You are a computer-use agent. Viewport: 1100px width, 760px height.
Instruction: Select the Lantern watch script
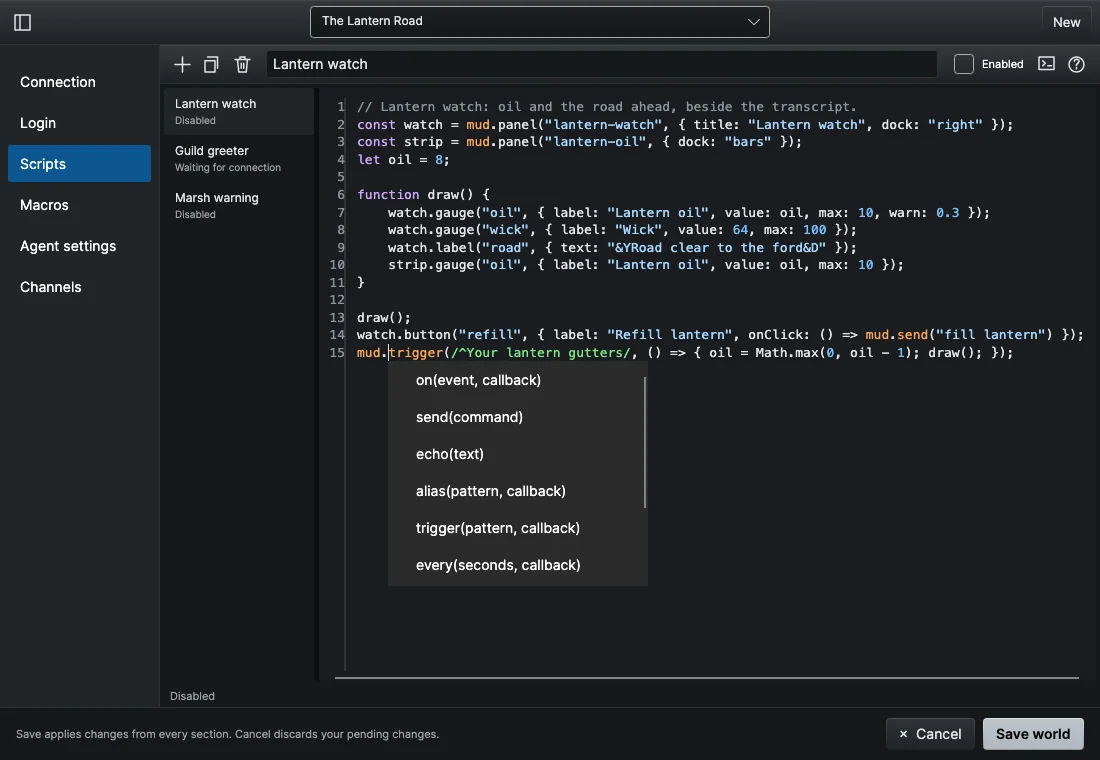pyautogui.click(x=239, y=112)
